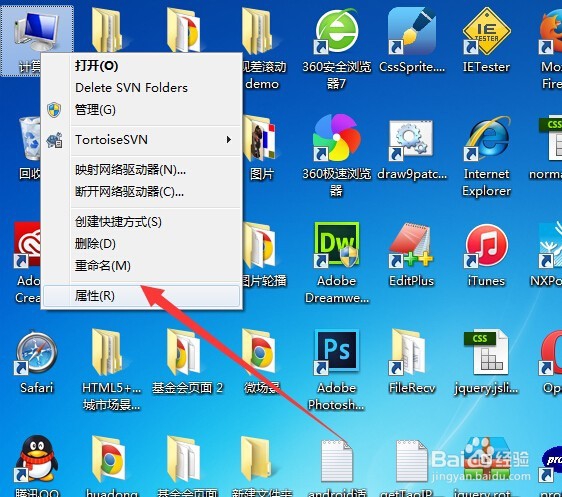The image size is (562, 497).
Task: Open Internet Explorer shortcut
Action: 486,139
